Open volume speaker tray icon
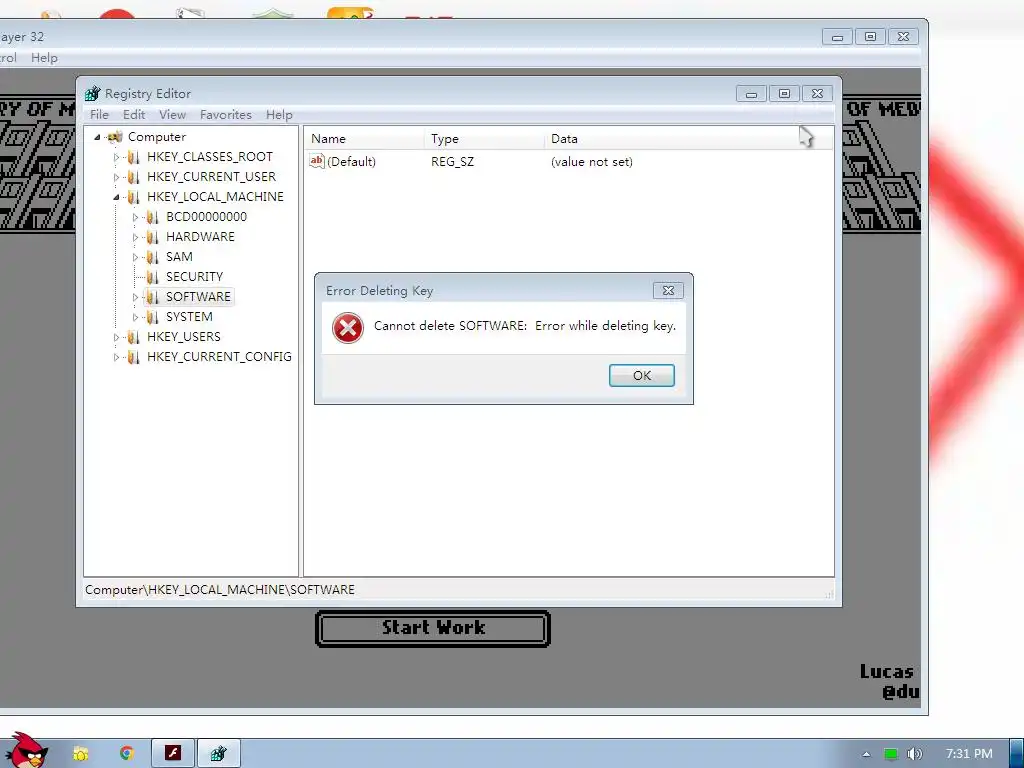This screenshot has width=1024, height=768. 915,754
